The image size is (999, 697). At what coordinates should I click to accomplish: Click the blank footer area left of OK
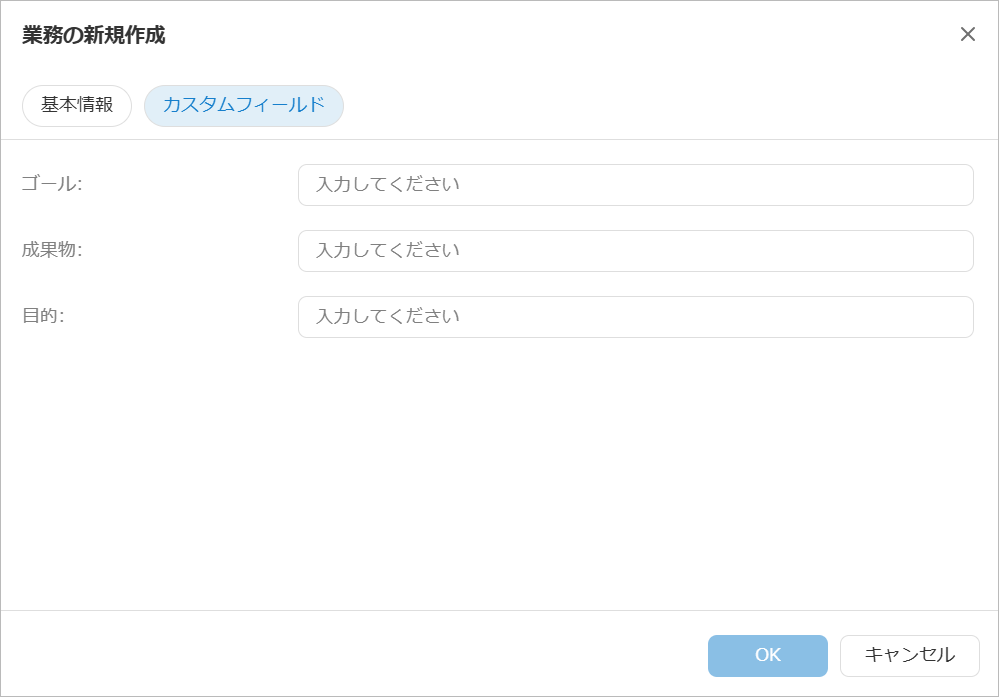pyautogui.click(x=350, y=655)
